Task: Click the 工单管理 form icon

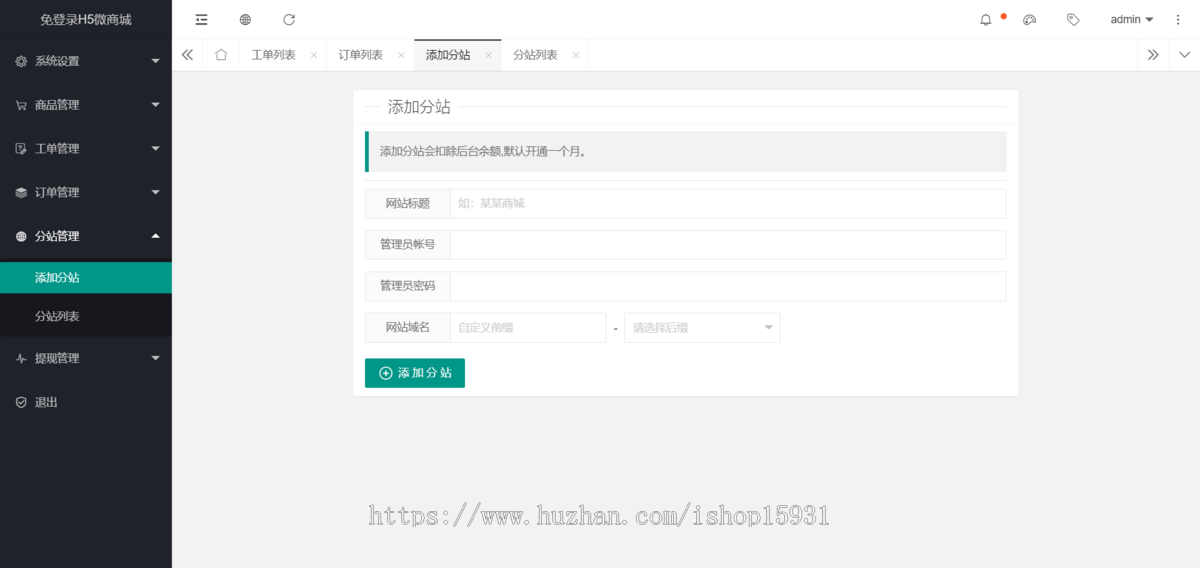Action: pos(21,149)
